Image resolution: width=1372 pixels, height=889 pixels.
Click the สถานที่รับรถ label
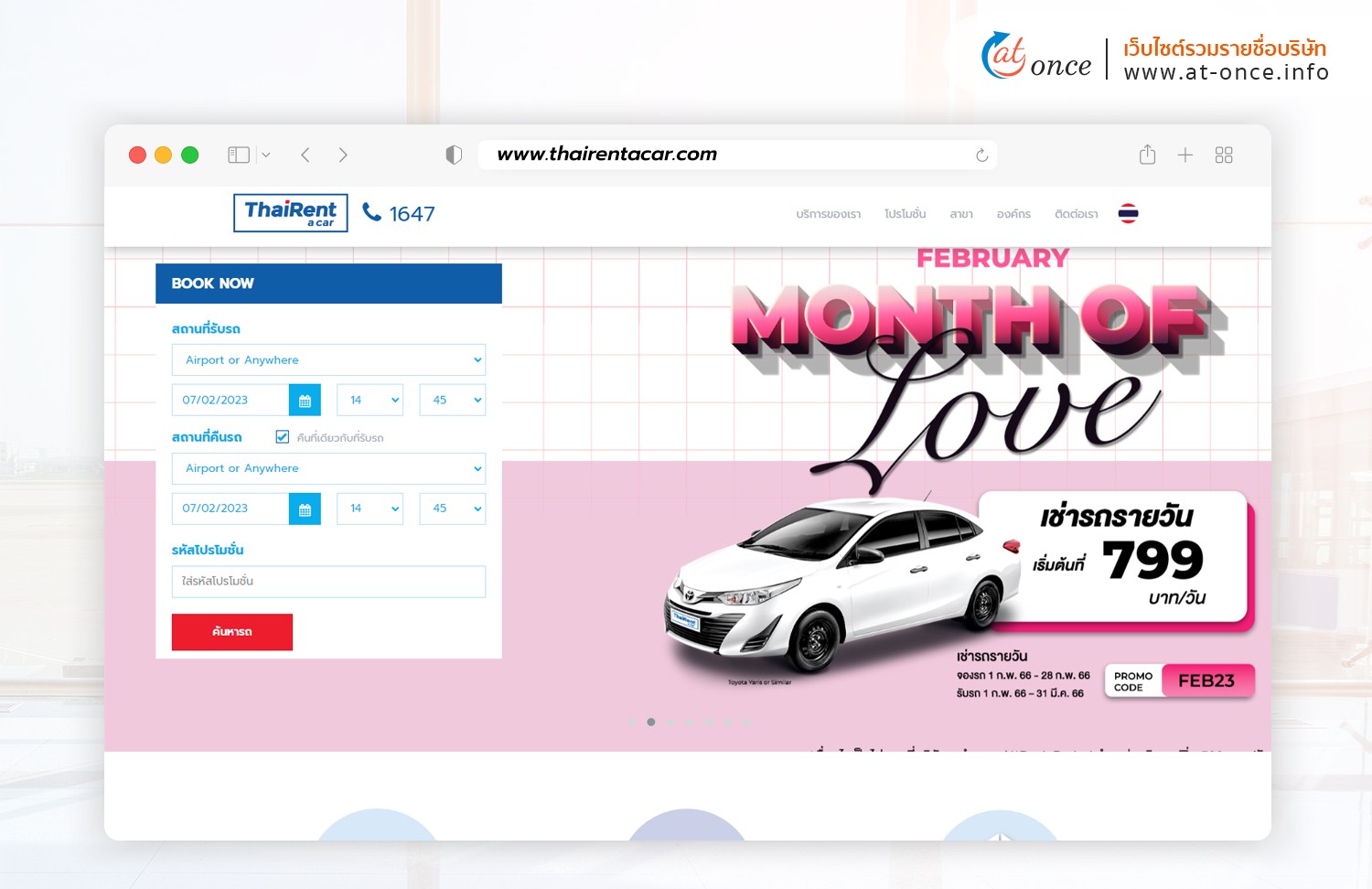tap(206, 328)
